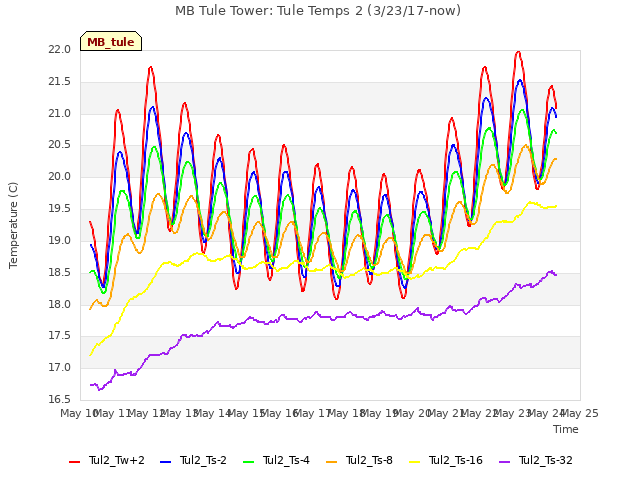The image size is (640, 480).
Task: Click the 21.0 y-axis tick label
Action: 60,113
